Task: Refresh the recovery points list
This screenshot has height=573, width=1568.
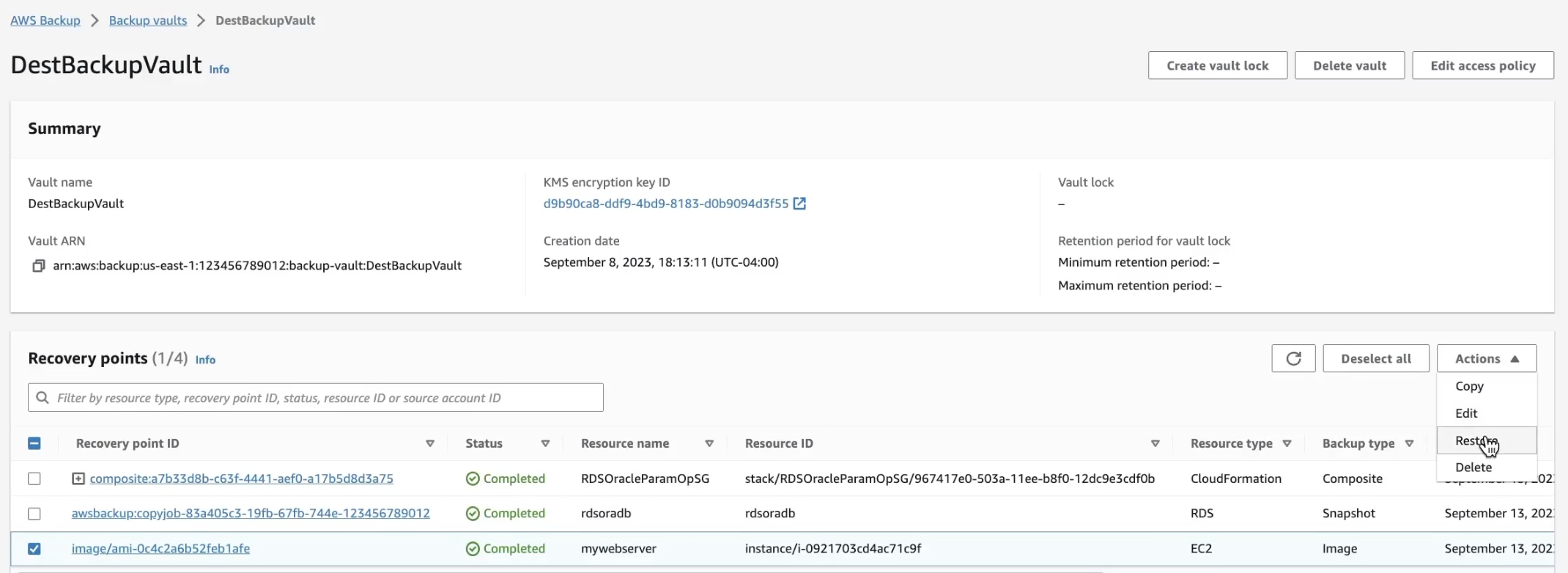Action: [1294, 358]
